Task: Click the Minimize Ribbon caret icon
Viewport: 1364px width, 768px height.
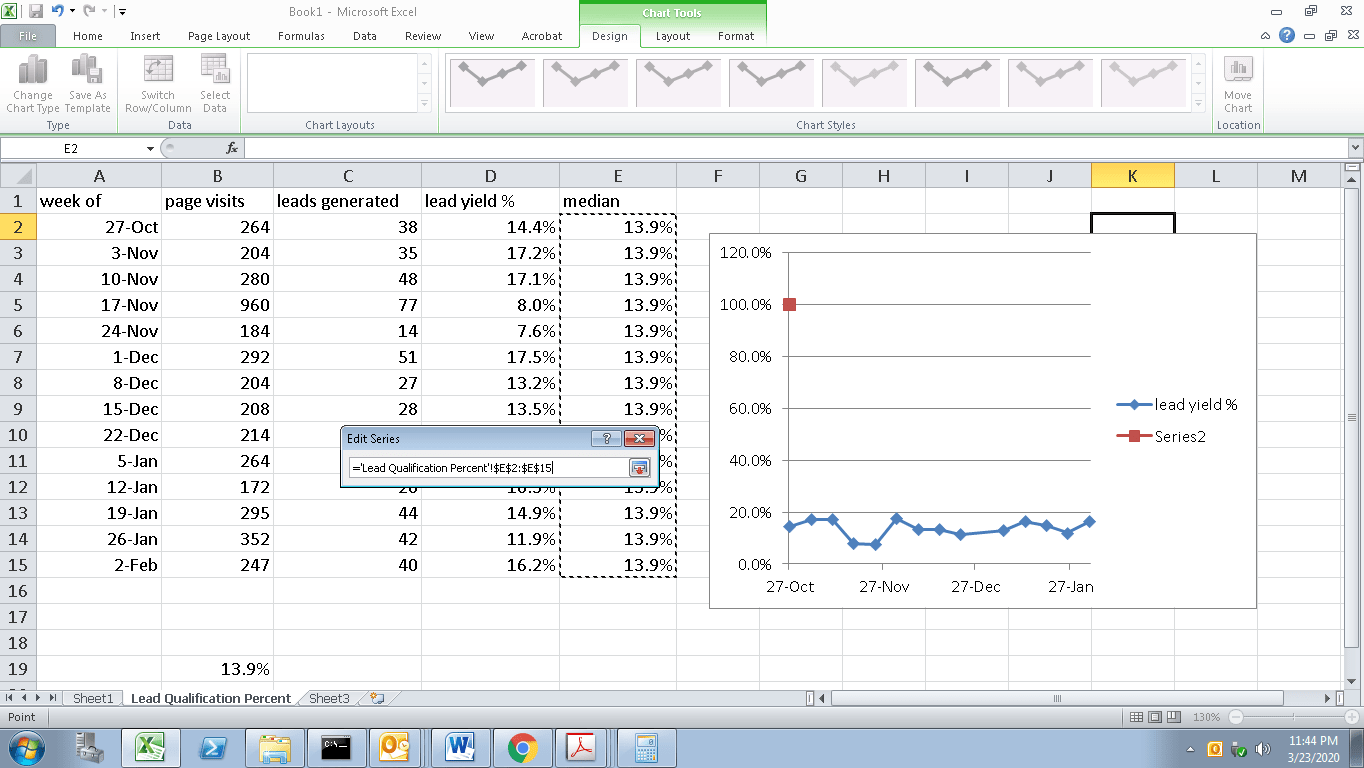Action: coord(1267,35)
